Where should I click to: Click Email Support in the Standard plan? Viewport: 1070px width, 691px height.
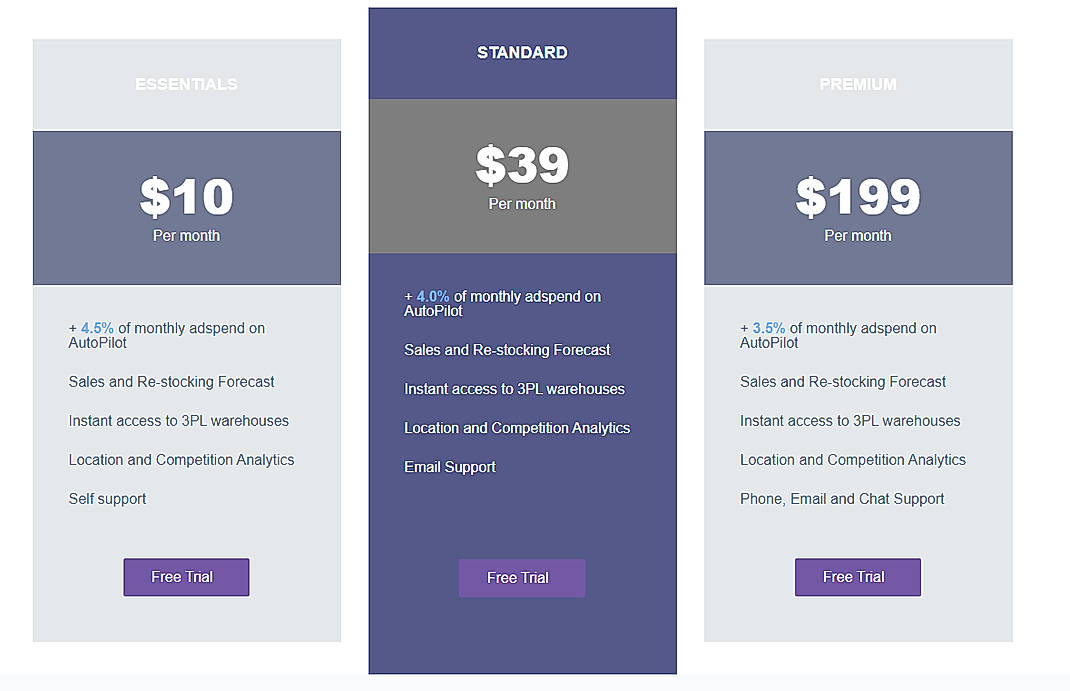pos(450,467)
